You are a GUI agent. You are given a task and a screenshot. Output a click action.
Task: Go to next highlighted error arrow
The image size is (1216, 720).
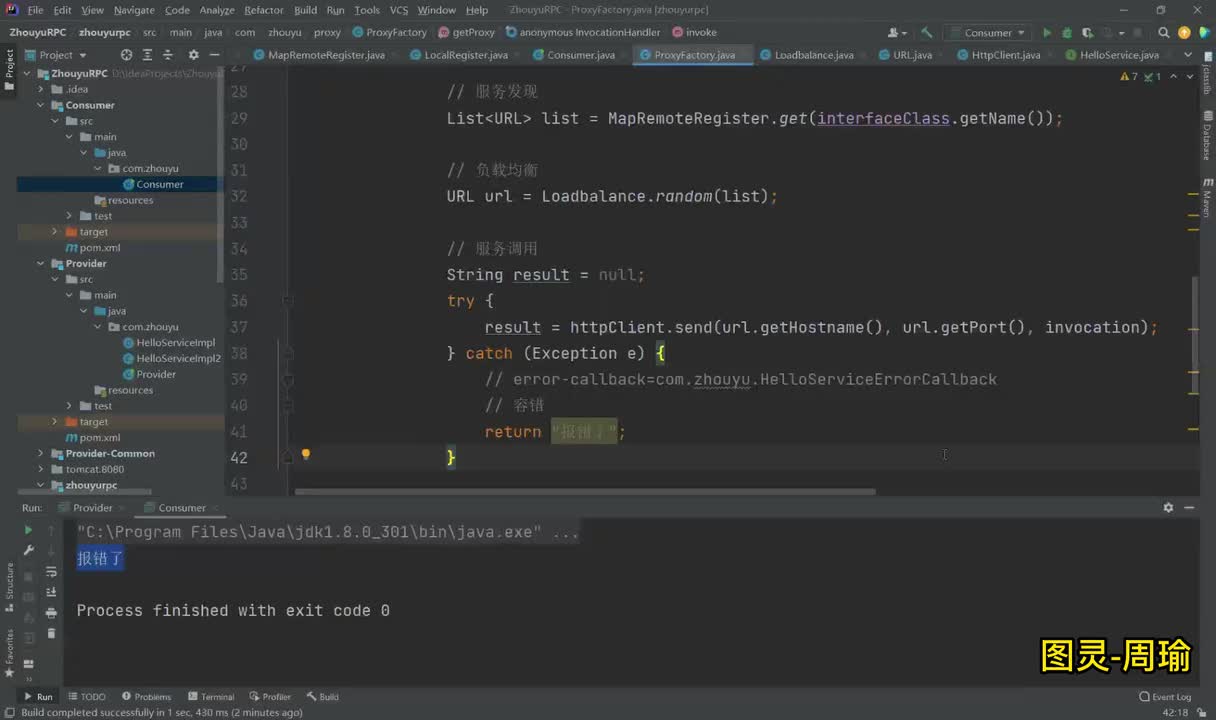pyautogui.click(x=1188, y=77)
